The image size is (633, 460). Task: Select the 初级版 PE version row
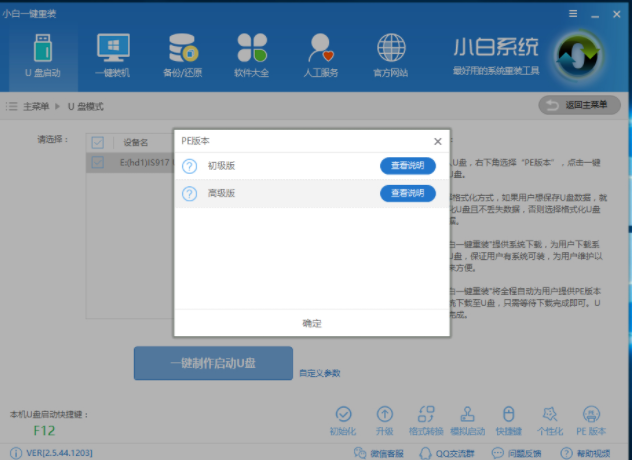(280, 166)
